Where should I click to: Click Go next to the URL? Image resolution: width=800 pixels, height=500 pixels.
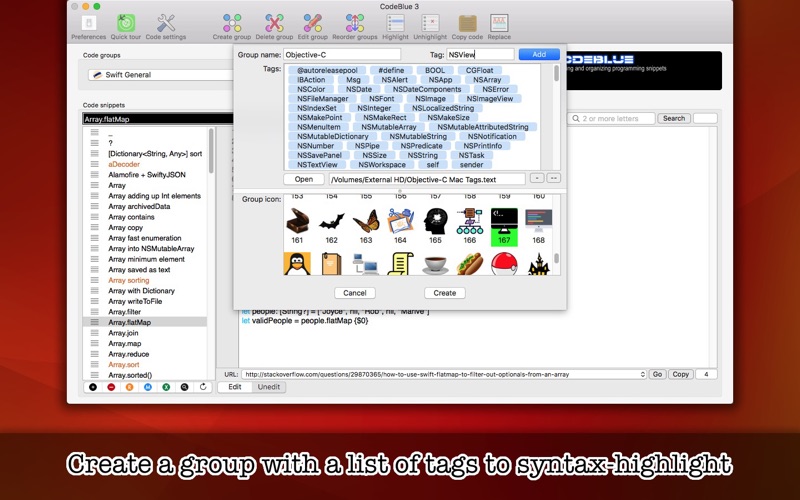(657, 374)
